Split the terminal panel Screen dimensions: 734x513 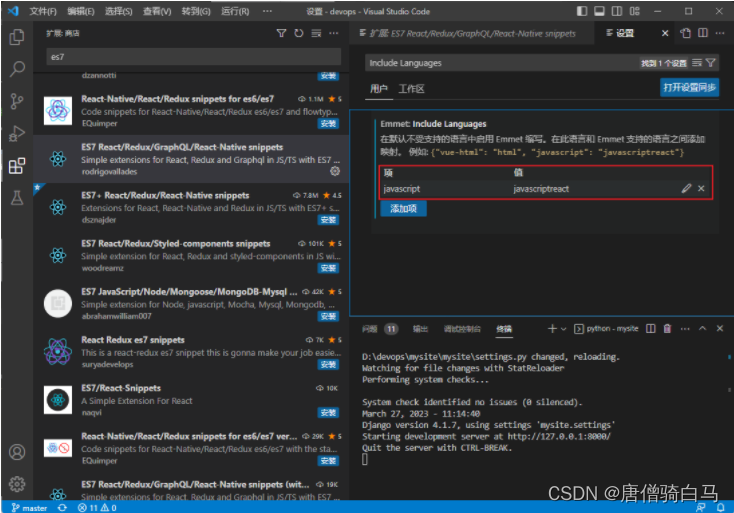[651, 329]
